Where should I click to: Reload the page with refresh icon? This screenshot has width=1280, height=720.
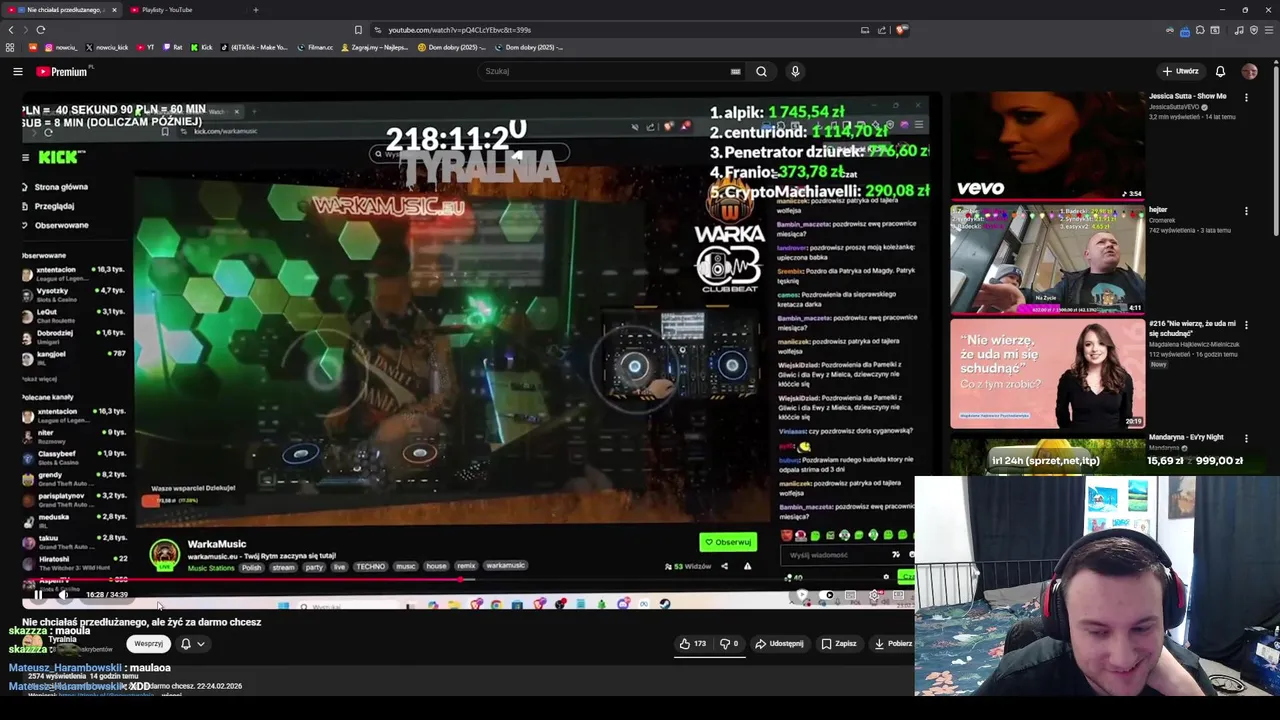(x=40, y=30)
